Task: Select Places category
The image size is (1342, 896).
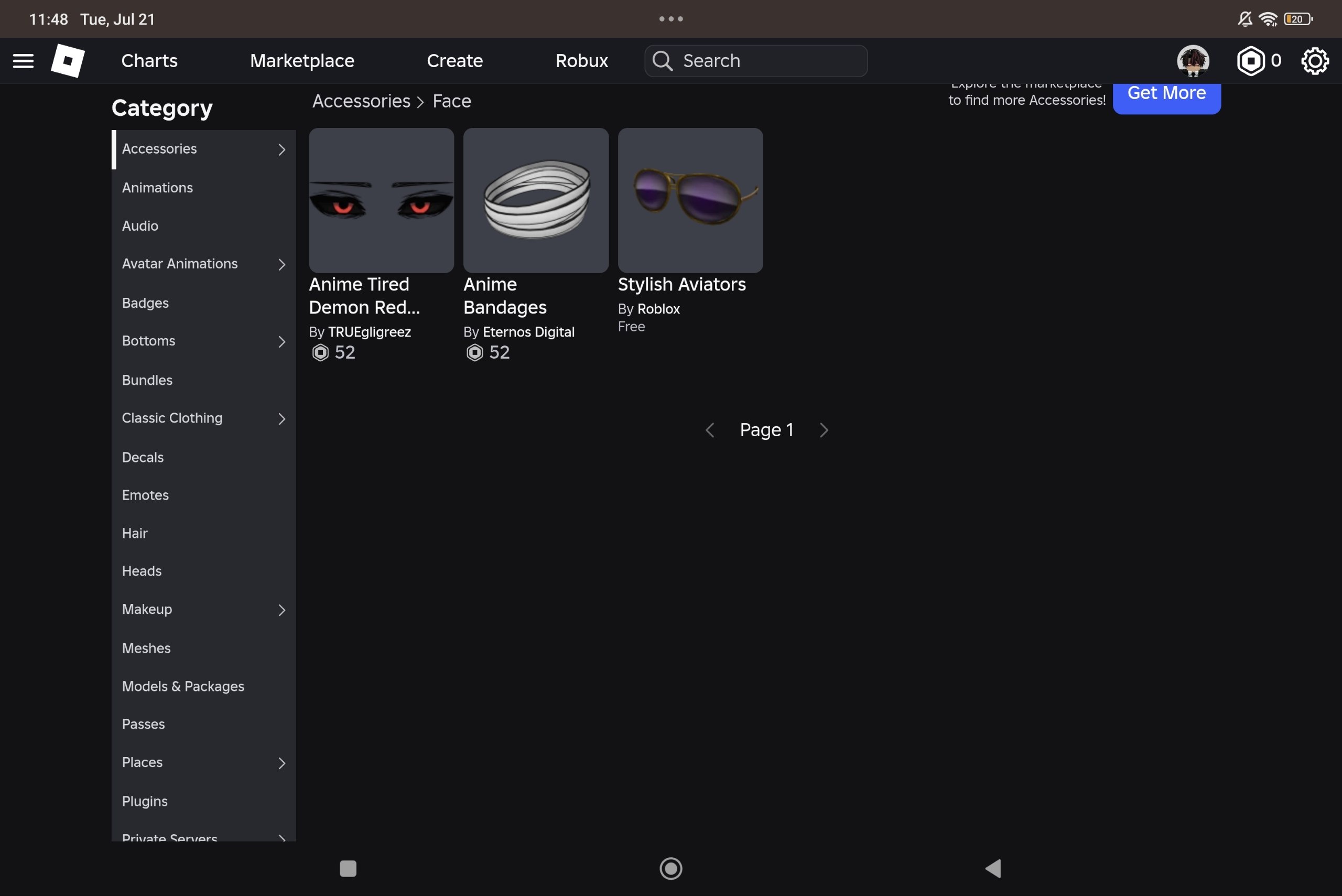Action: 203,763
